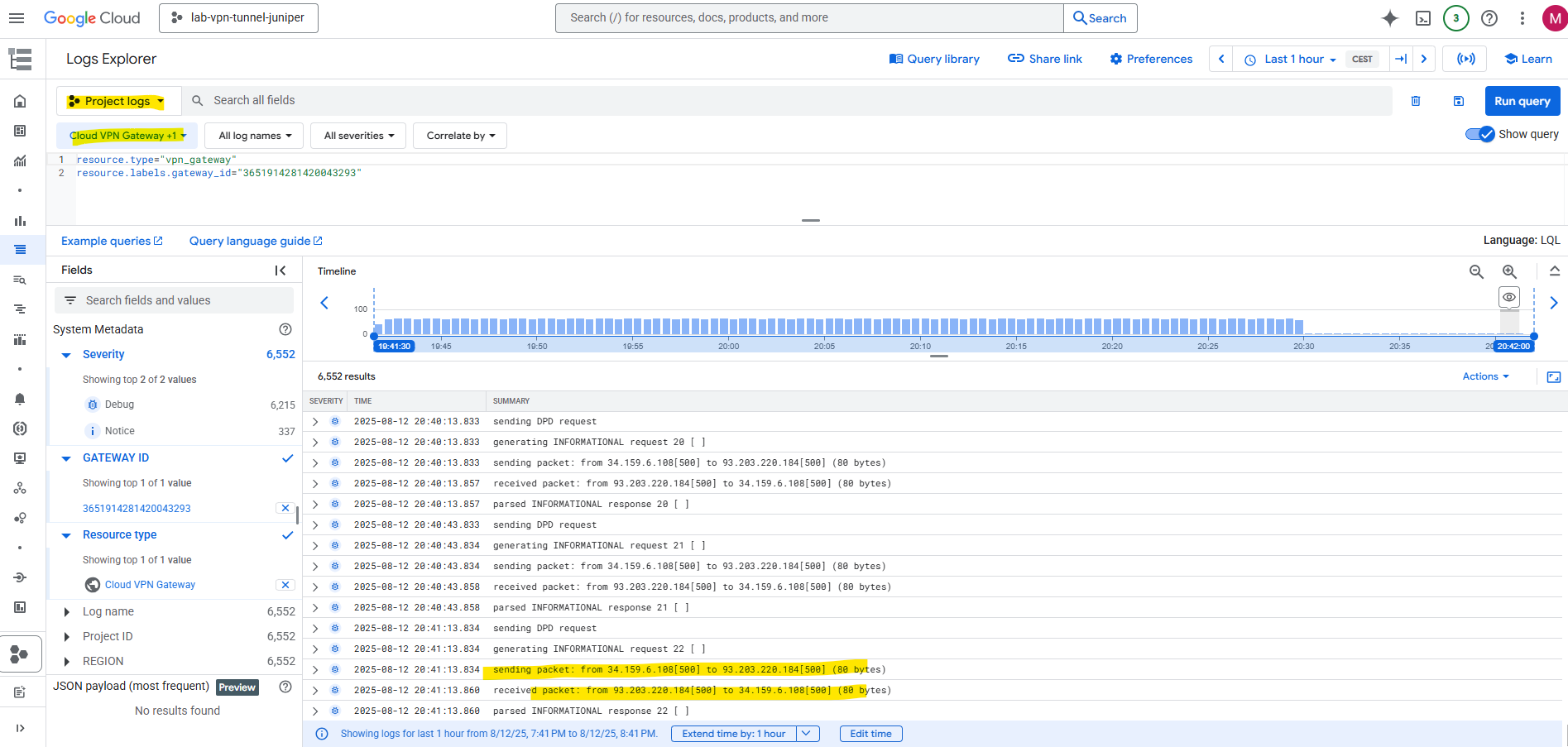Save the query using save icon
Viewport: 1568px width, 747px height.
pyautogui.click(x=1459, y=101)
